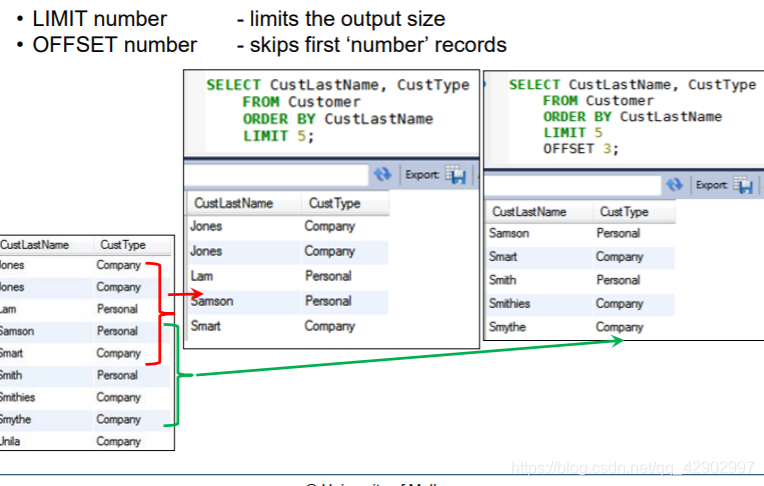Click SELECT line in first SQL editor

tap(338, 85)
